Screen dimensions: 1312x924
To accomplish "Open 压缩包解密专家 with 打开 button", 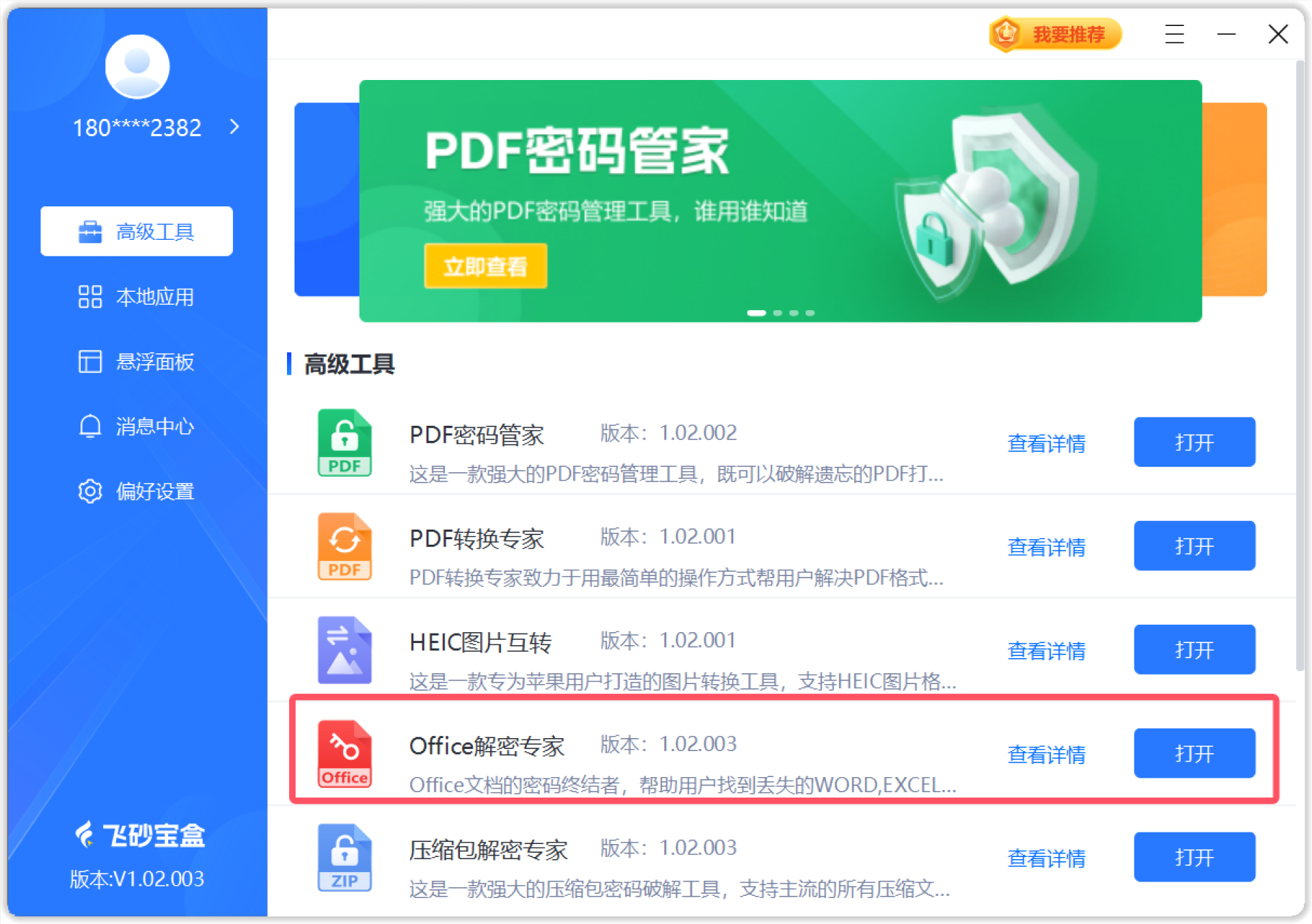I will pos(1194,857).
